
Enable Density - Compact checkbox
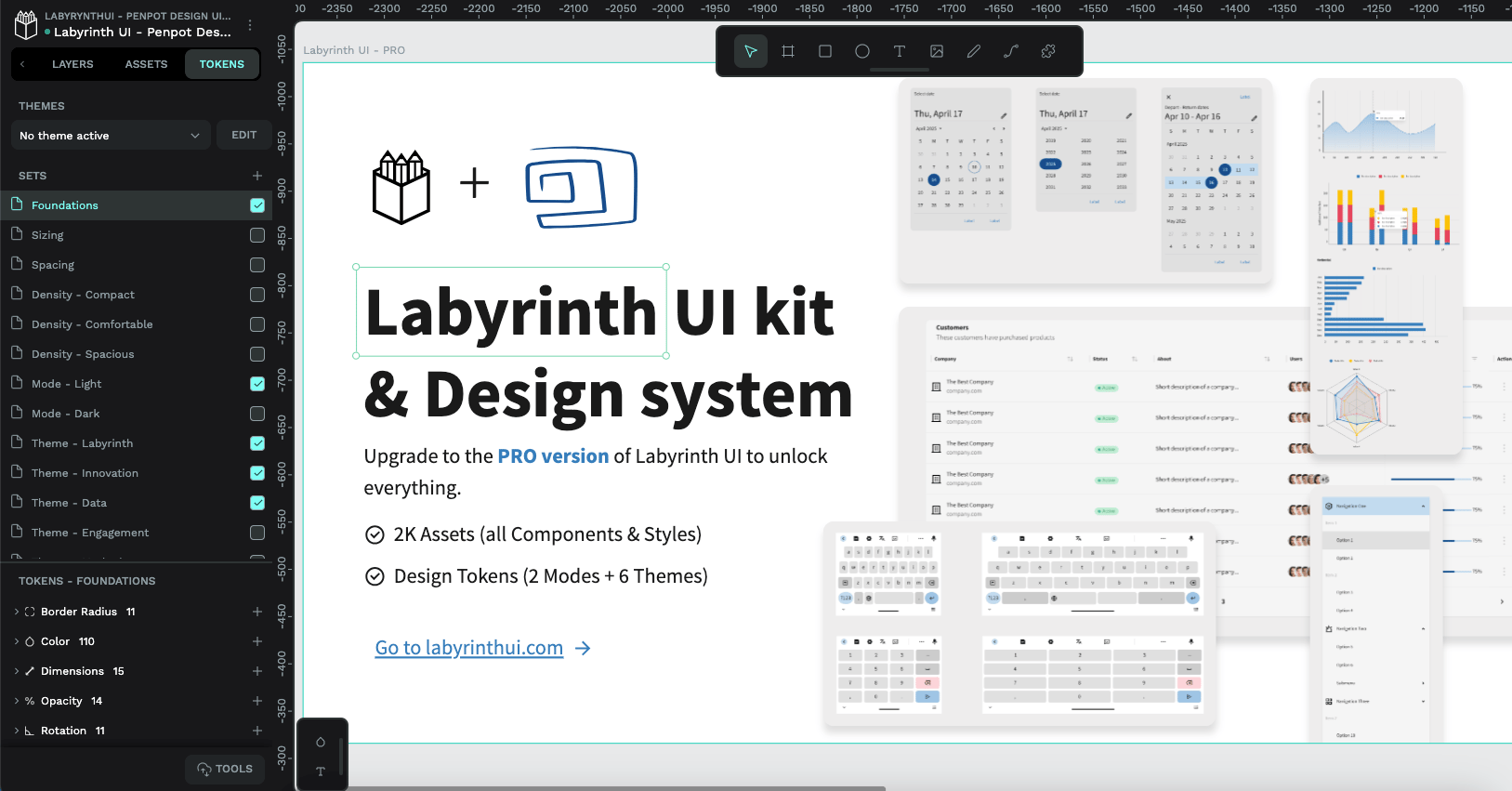[x=257, y=295]
